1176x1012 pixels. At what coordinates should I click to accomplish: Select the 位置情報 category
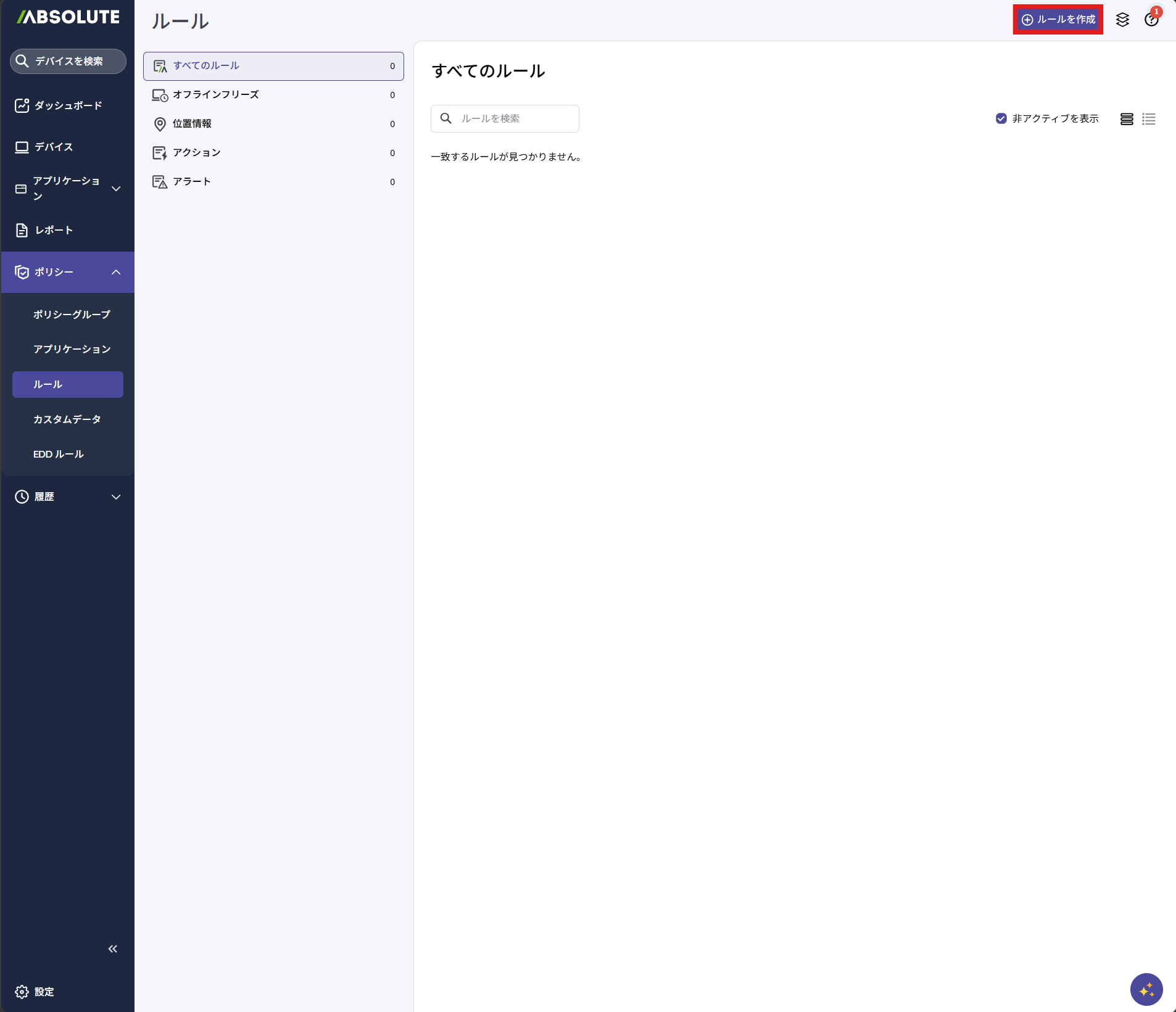[273, 124]
